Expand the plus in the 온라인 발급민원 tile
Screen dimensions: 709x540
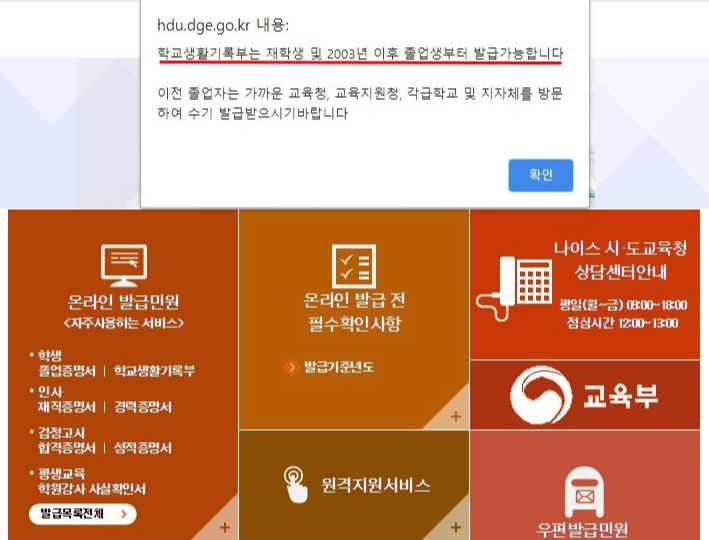click(225, 527)
